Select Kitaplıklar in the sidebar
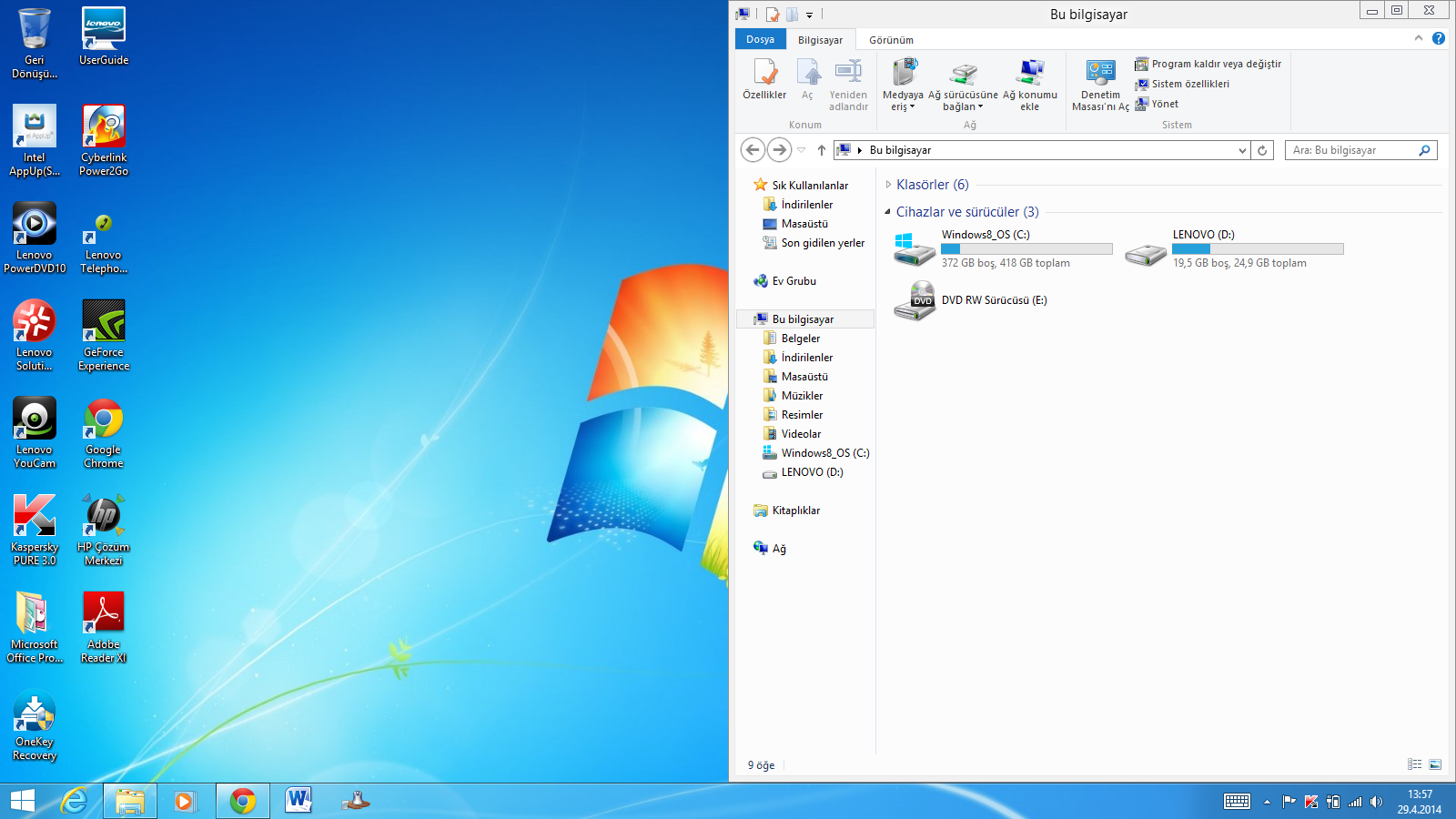Image resolution: width=1456 pixels, height=819 pixels. point(787,511)
